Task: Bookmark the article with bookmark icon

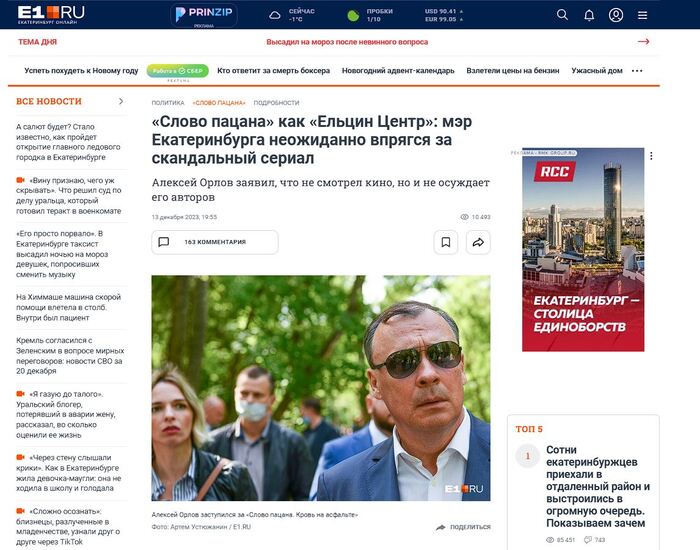Action: [446, 242]
